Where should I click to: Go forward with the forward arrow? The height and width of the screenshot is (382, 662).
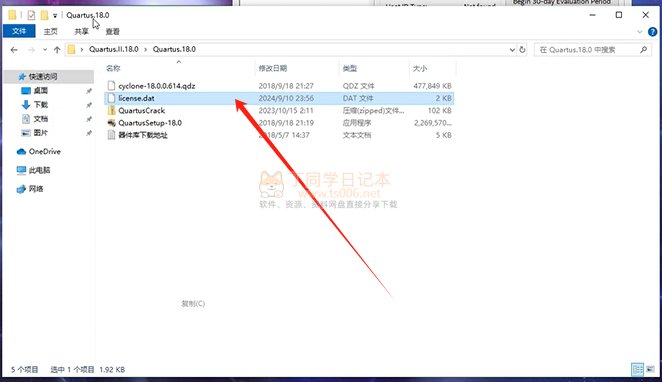[31, 50]
